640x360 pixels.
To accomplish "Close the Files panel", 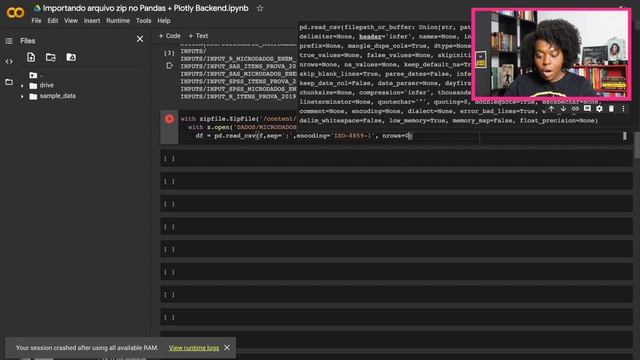I will (x=140, y=39).
